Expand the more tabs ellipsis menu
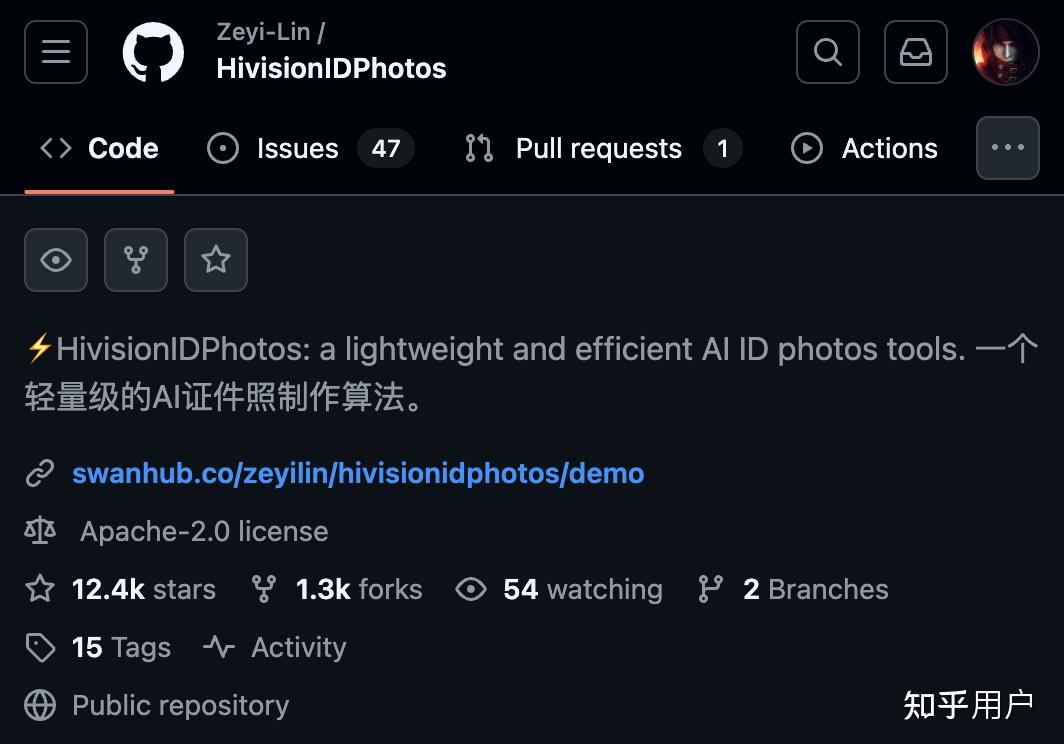Image resolution: width=1064 pixels, height=744 pixels. (1007, 148)
